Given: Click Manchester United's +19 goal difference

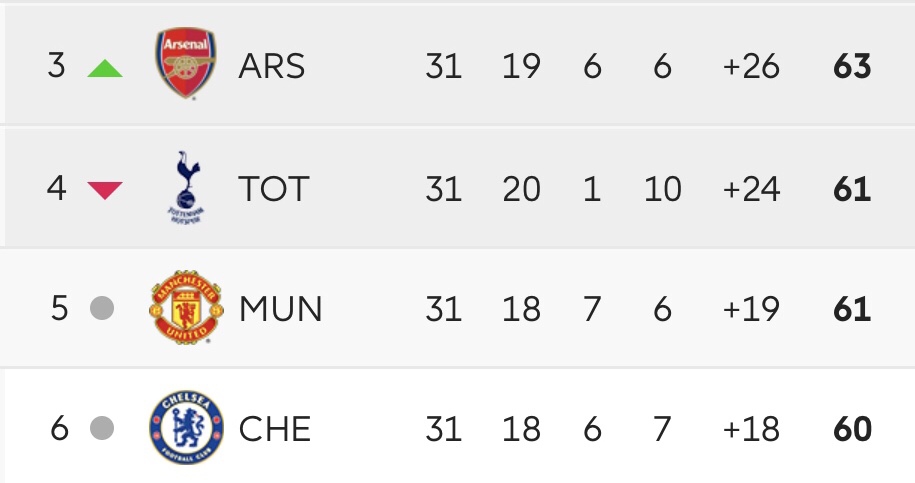Looking at the screenshot, I should click(751, 309).
